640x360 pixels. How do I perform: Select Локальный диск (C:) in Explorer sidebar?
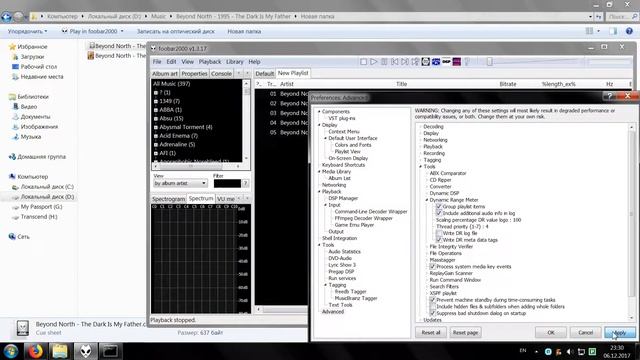coord(47,187)
